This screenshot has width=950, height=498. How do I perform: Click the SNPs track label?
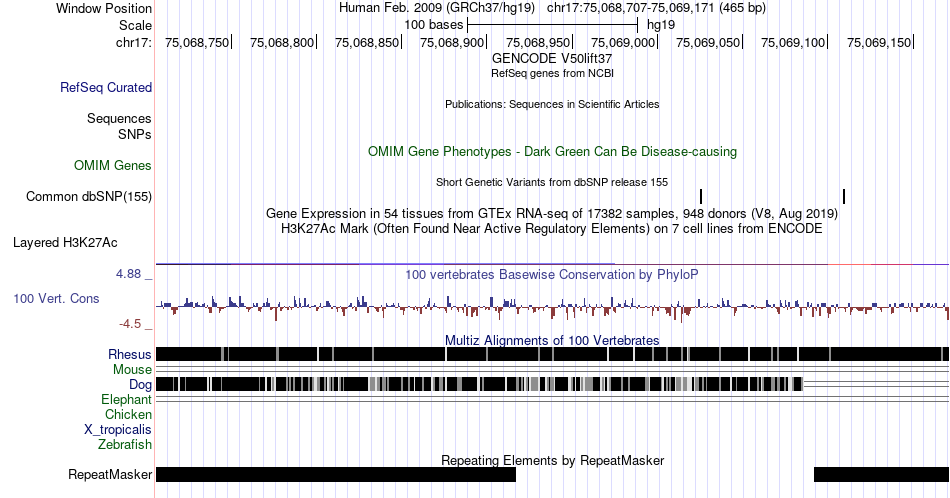pos(135,134)
